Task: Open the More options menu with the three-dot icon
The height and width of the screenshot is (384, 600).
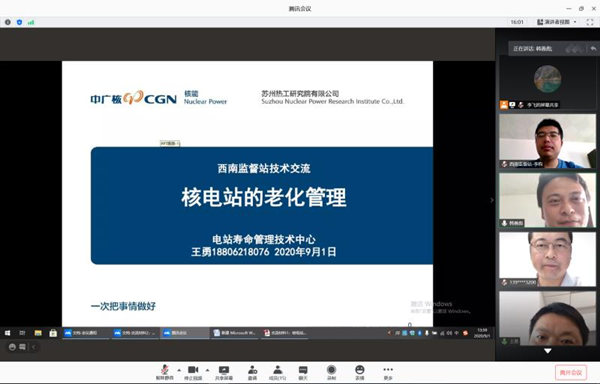Action: tap(388, 372)
